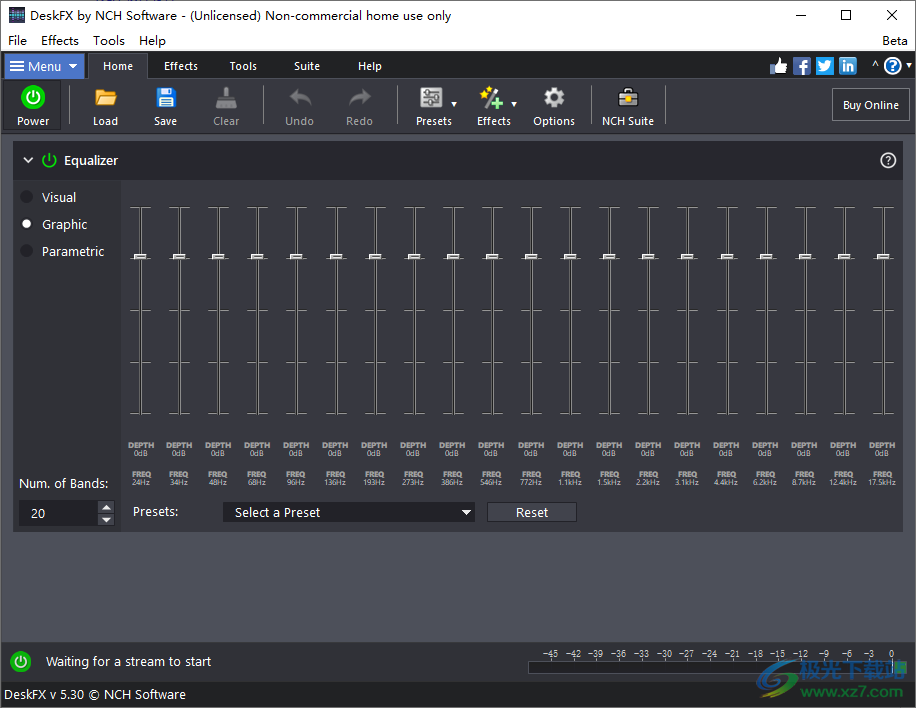Adjust the first 24Hz frequency band slider

[140, 256]
